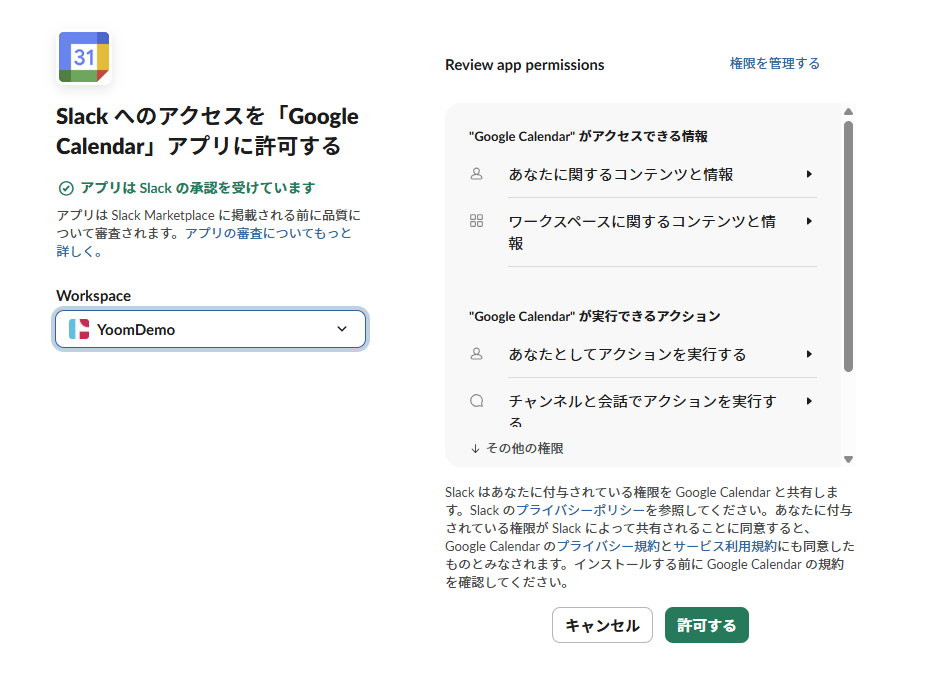Open Slack's プライバシーポリシー link
The image size is (925, 675).
tap(580, 510)
